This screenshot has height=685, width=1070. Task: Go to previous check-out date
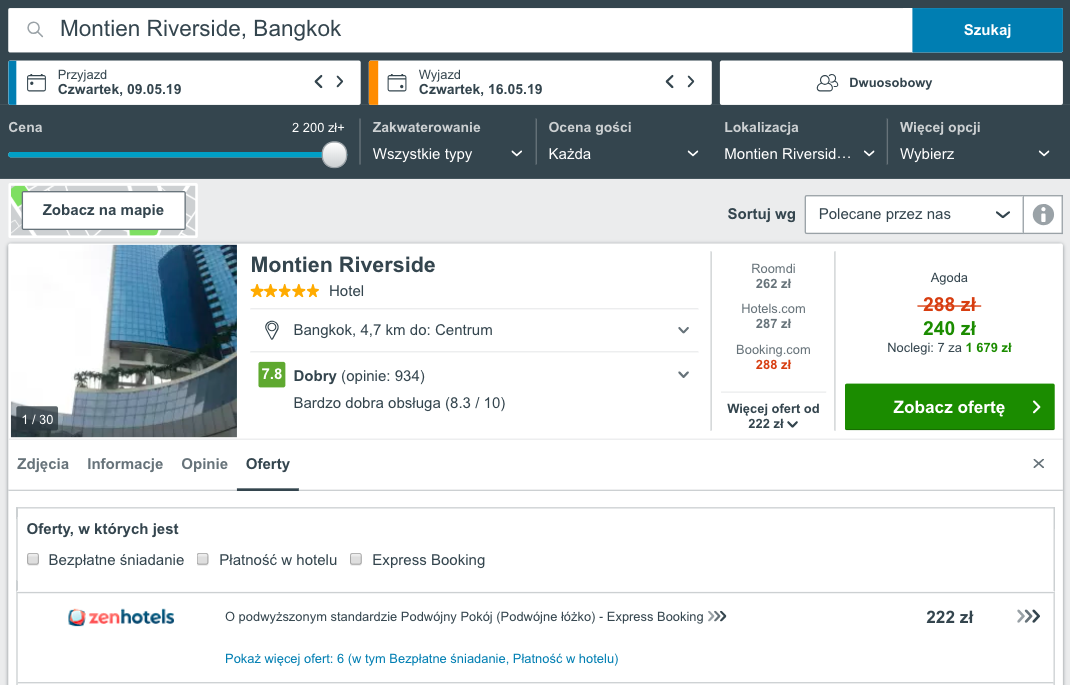(x=669, y=82)
